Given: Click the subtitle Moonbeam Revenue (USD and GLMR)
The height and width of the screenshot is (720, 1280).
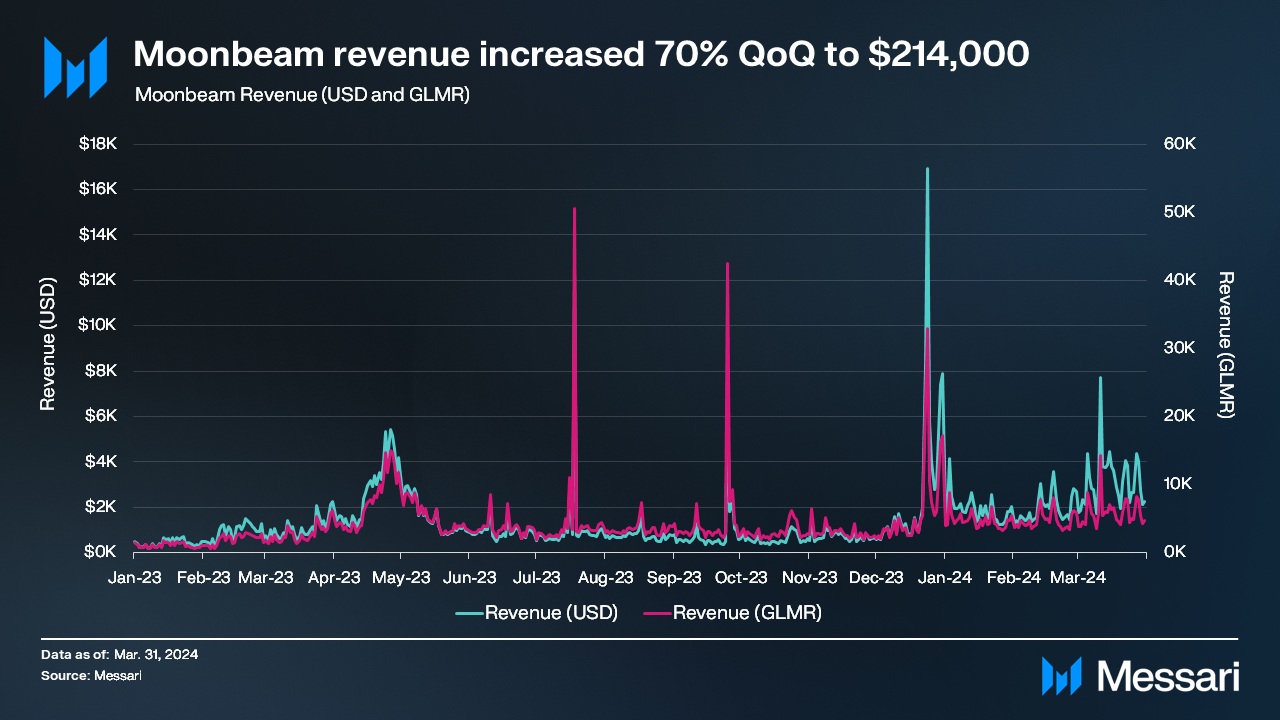Looking at the screenshot, I should point(302,95).
